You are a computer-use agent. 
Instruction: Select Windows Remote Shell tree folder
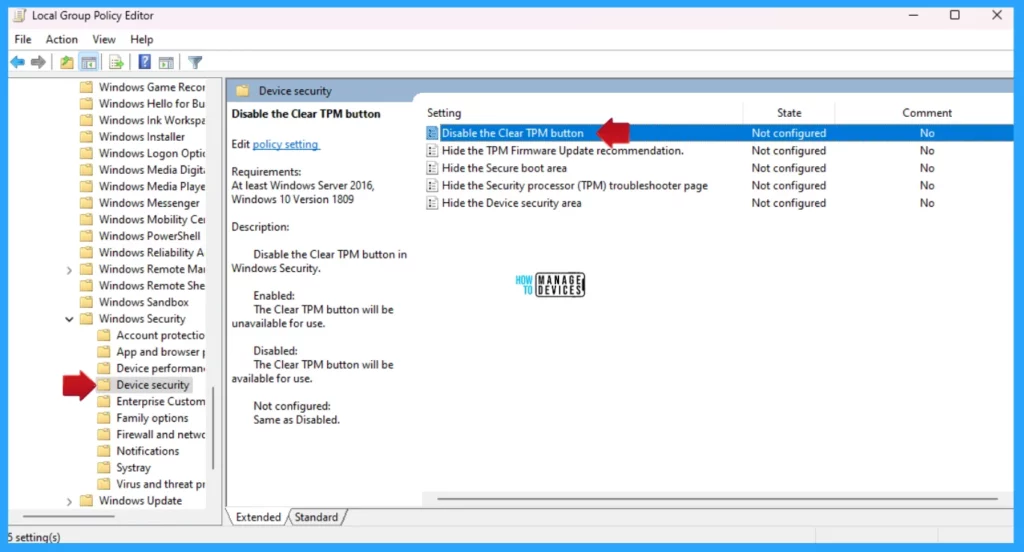pyautogui.click(x=152, y=285)
